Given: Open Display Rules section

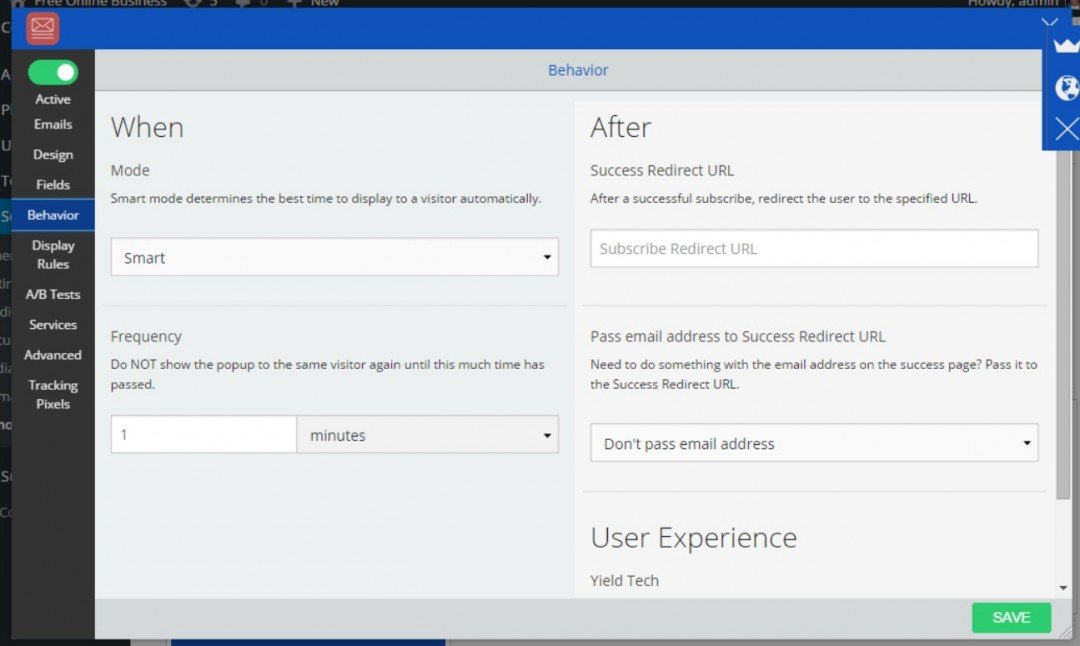Looking at the screenshot, I should point(53,254).
